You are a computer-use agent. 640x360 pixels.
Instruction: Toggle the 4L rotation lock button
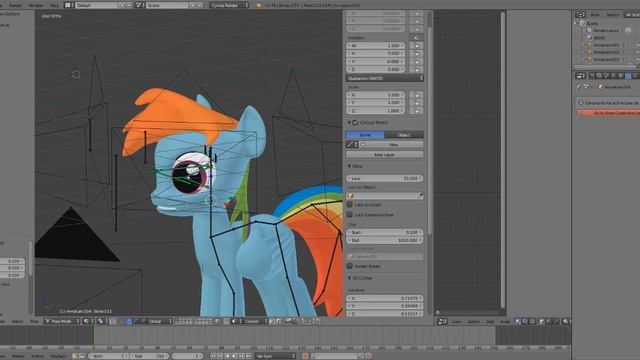click(x=416, y=38)
